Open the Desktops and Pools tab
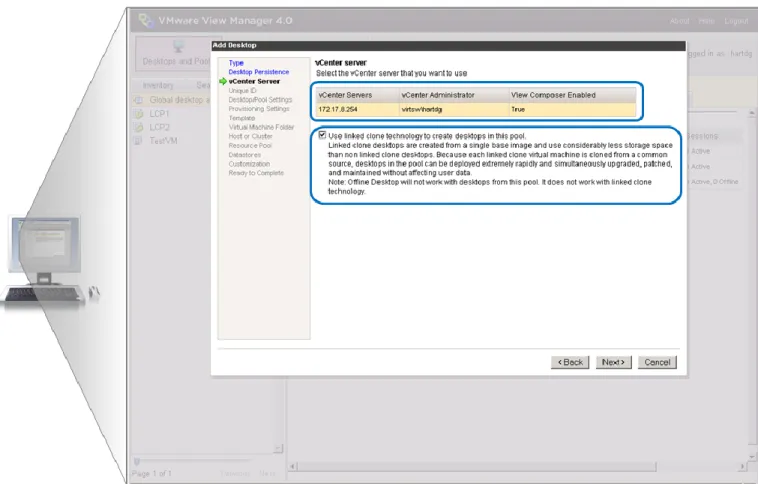The height and width of the screenshot is (484, 758). click(174, 54)
